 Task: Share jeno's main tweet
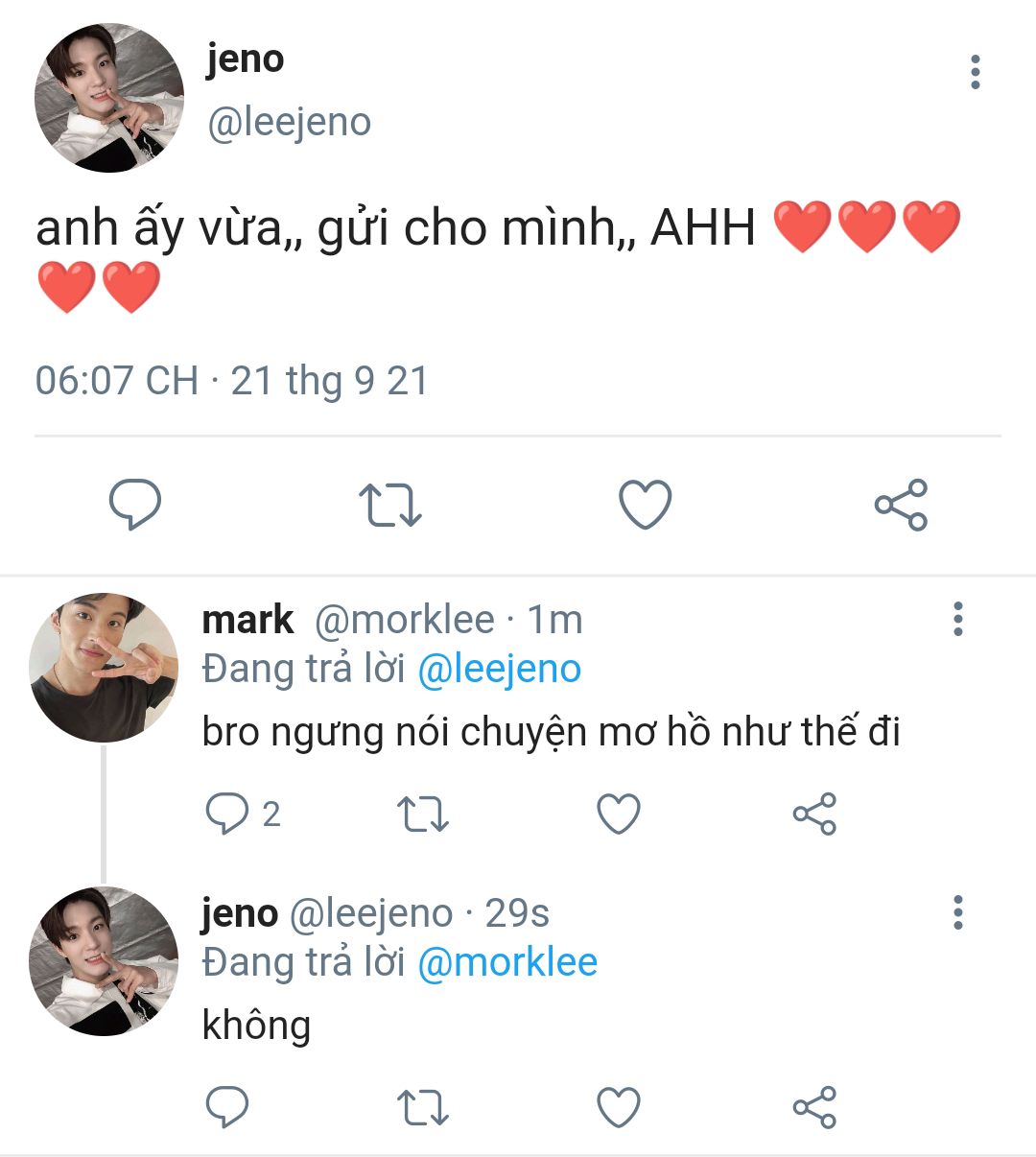[901, 505]
